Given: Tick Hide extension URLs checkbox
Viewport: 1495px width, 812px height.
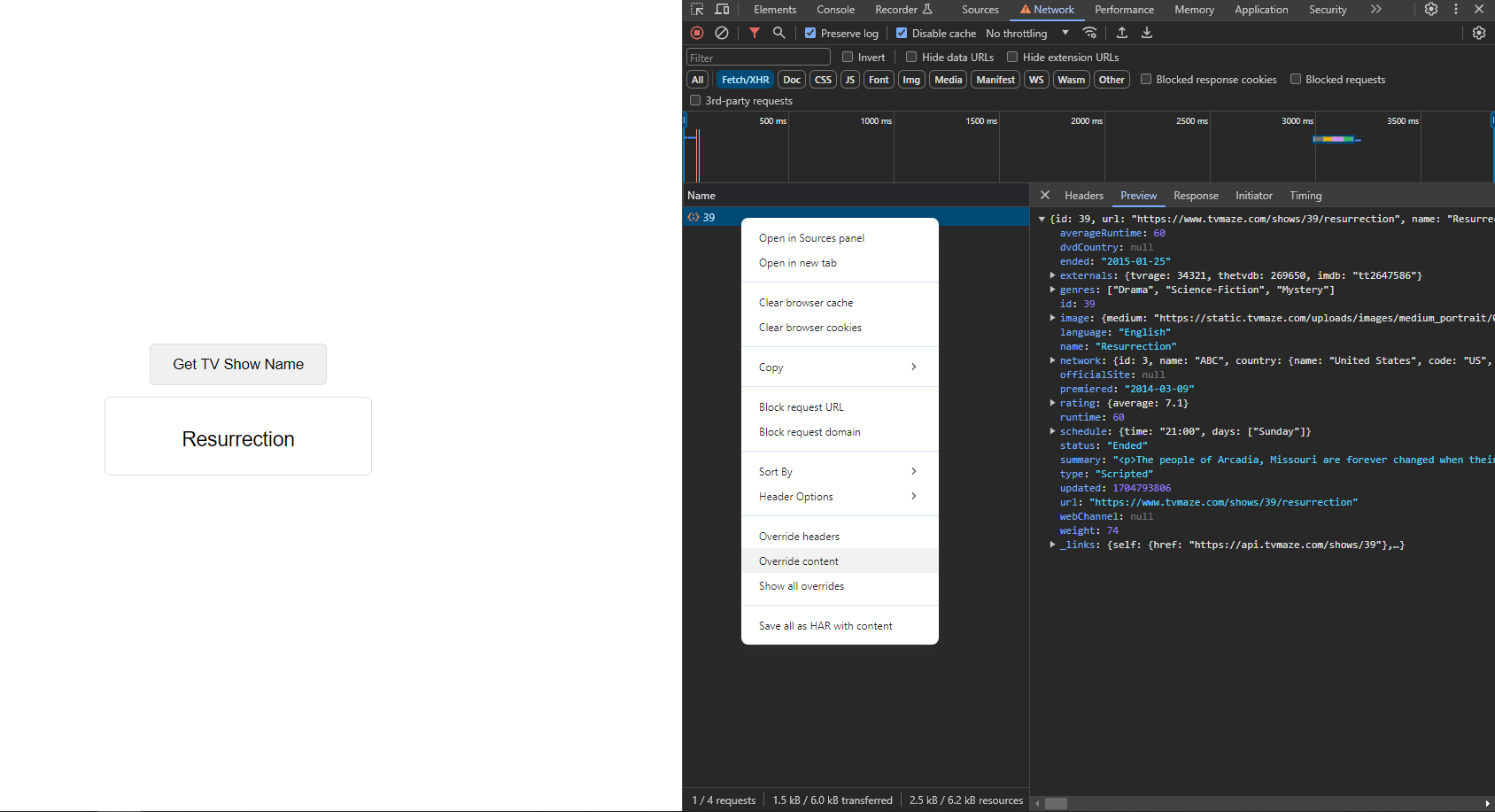Looking at the screenshot, I should click(1012, 57).
